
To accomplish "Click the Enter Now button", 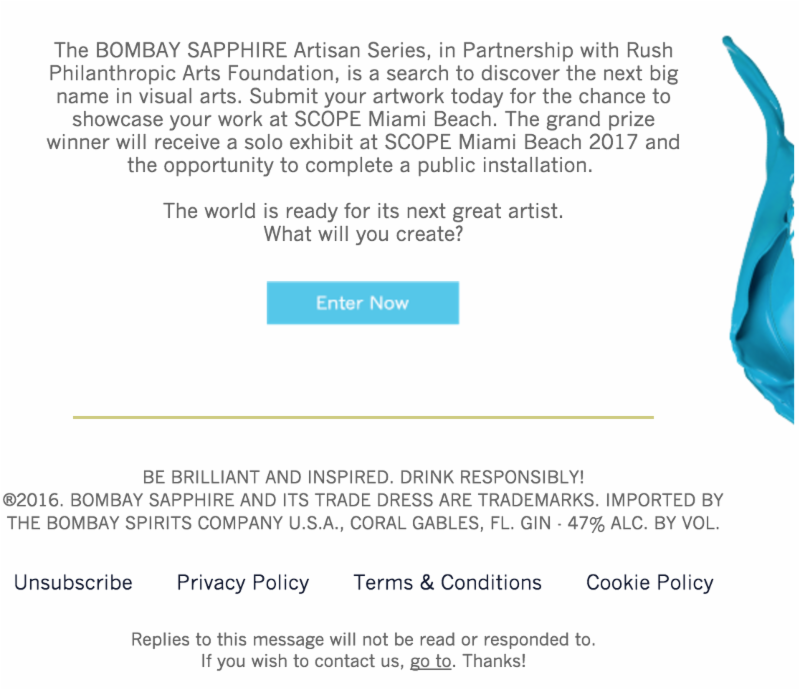I will point(362,303).
